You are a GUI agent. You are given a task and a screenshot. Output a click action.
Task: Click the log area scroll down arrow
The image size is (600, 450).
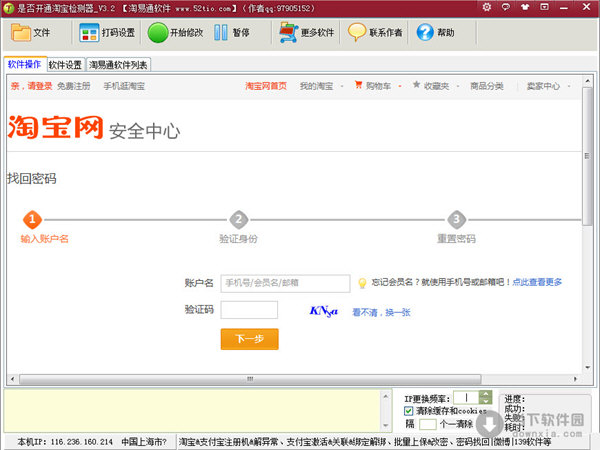click(386, 426)
